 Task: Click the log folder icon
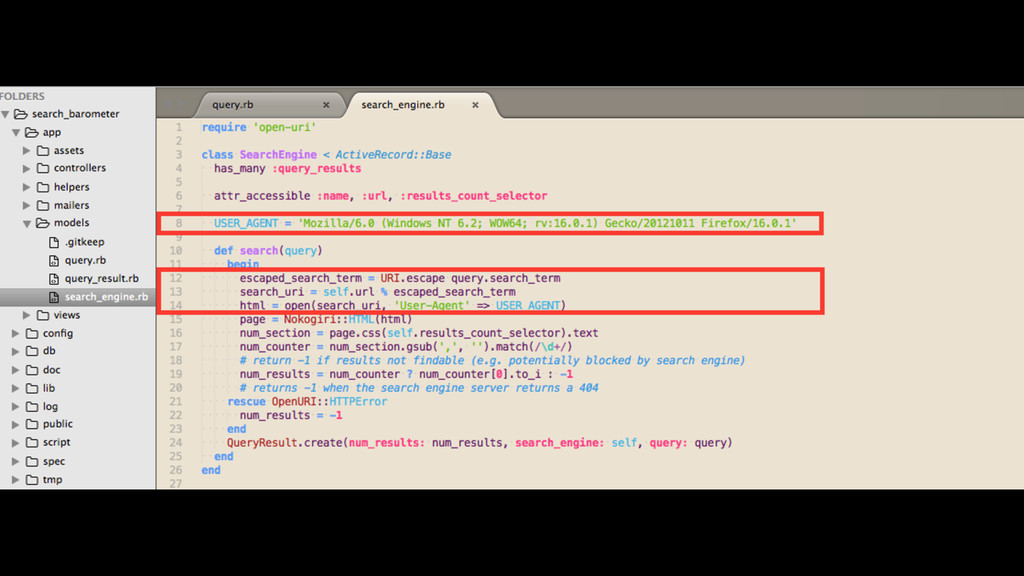[x=32, y=407]
